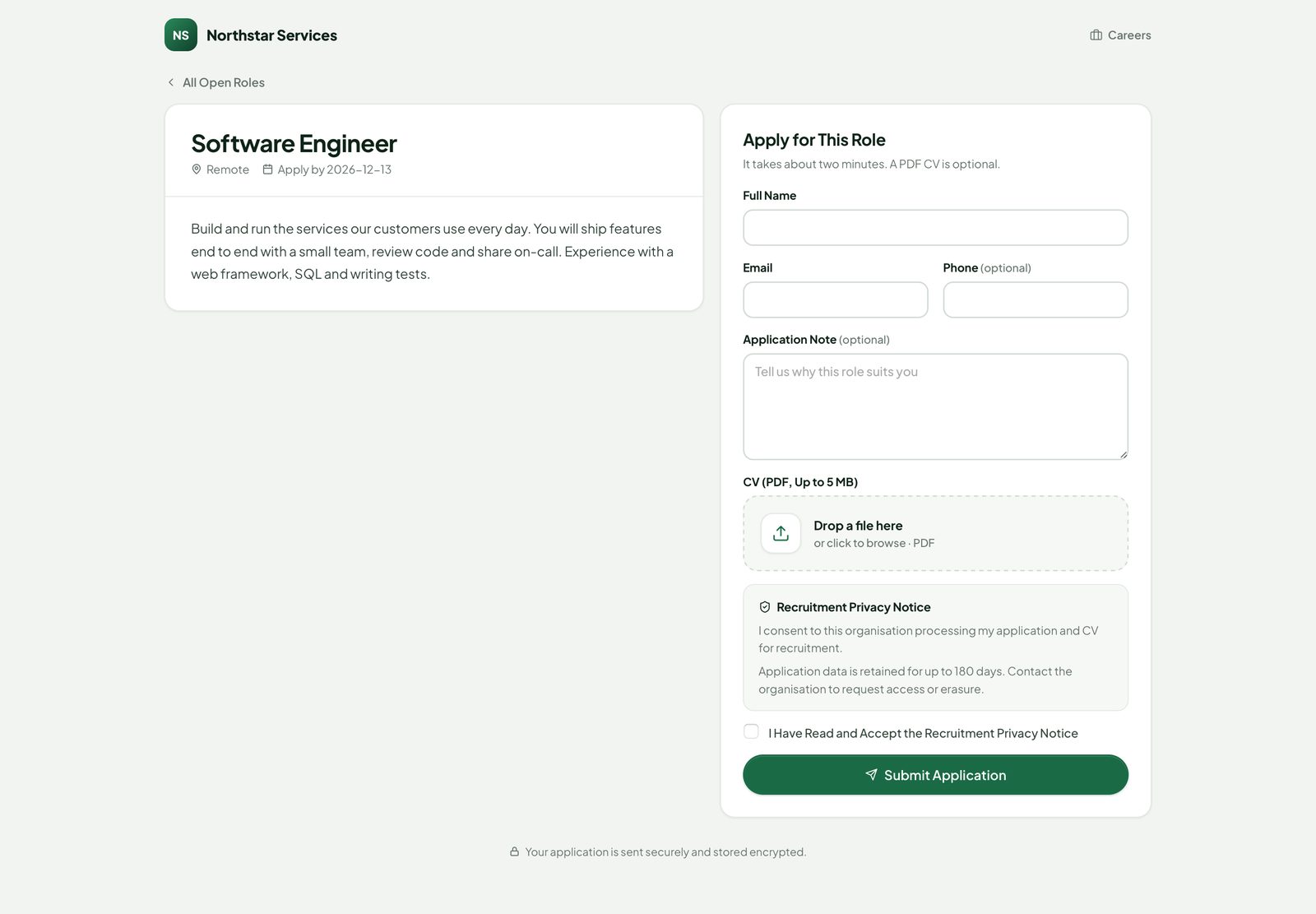This screenshot has width=1316, height=914.
Task: Click the upload arrow icon in CV dropzone
Action: click(781, 533)
